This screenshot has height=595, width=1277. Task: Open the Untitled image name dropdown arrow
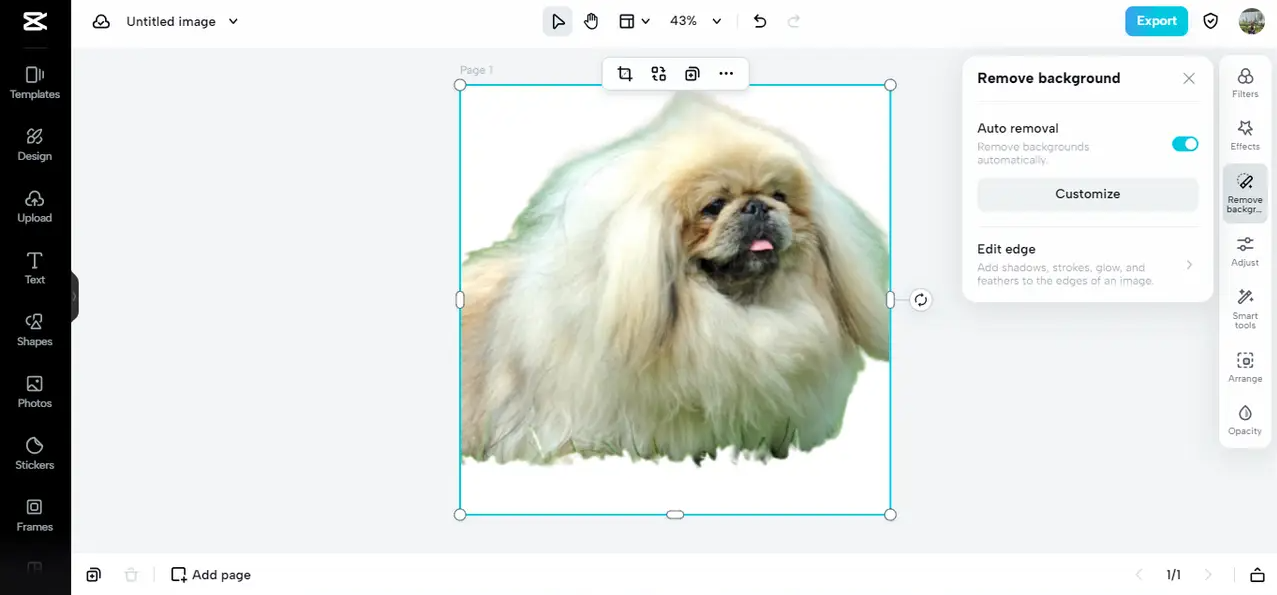(233, 21)
